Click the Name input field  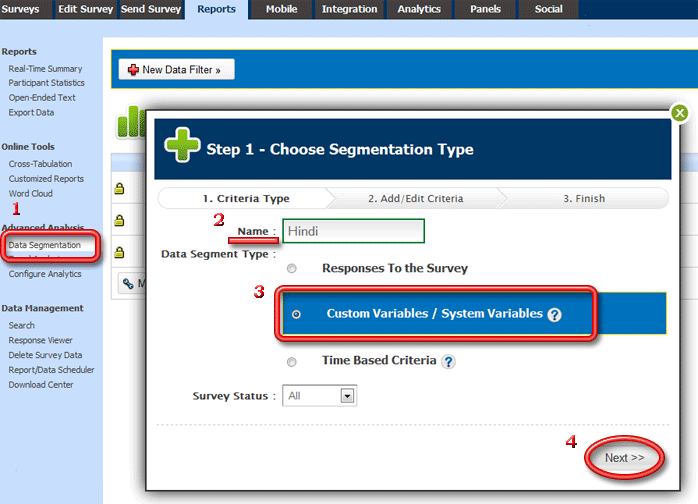[x=353, y=231]
